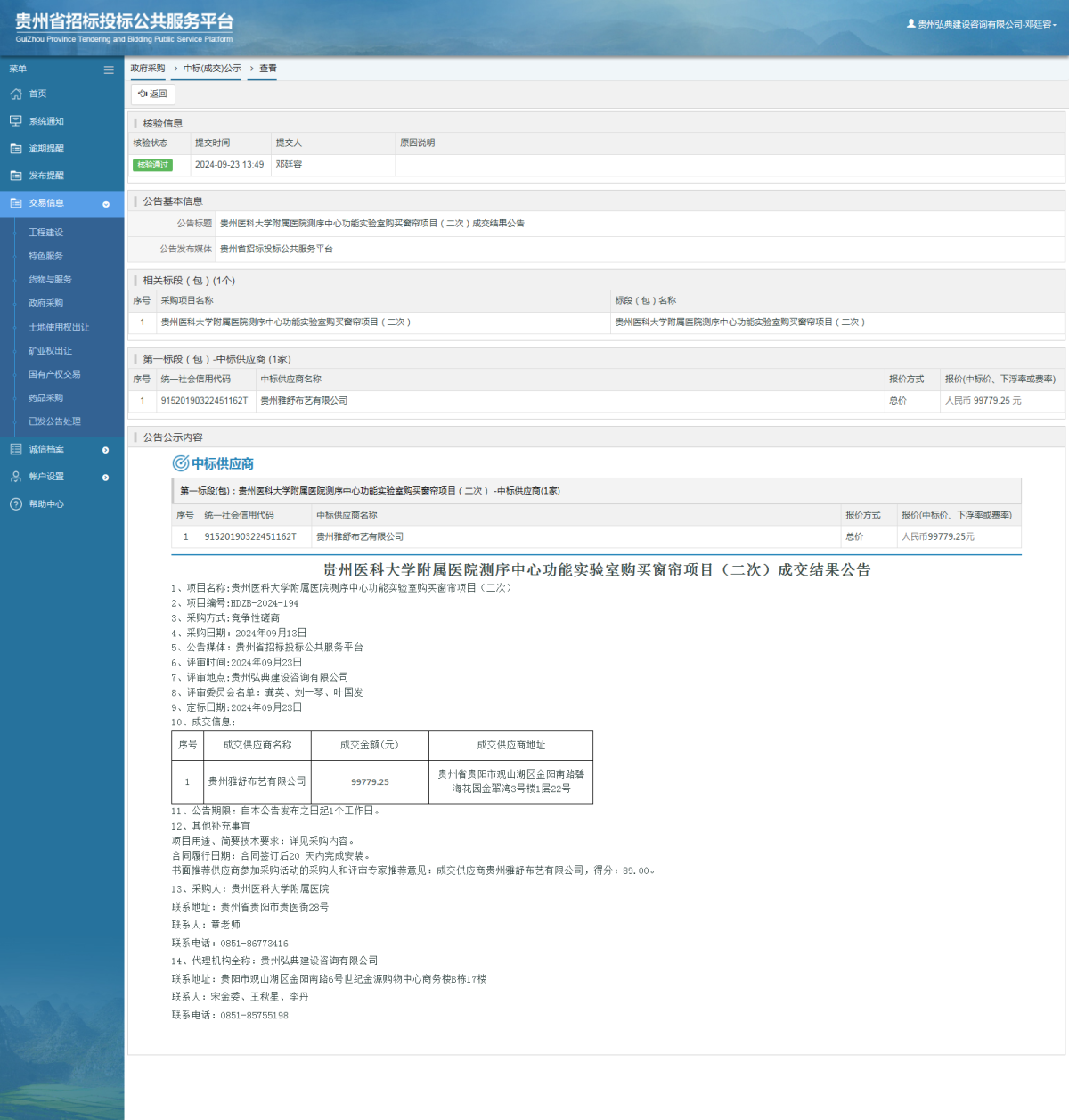Click the 发布提醒 sidebar icon

16,176
